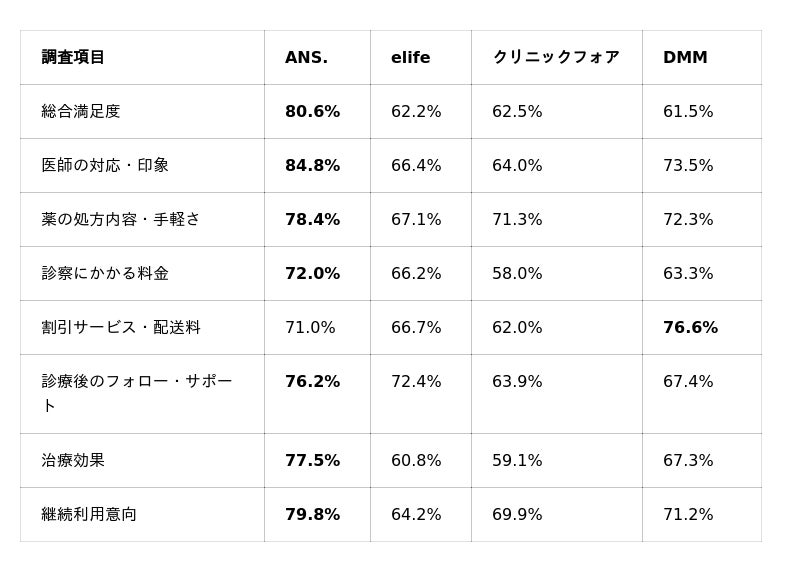Click the elife column header
Image resolution: width=800 pixels, height=572 pixels.
click(410, 57)
